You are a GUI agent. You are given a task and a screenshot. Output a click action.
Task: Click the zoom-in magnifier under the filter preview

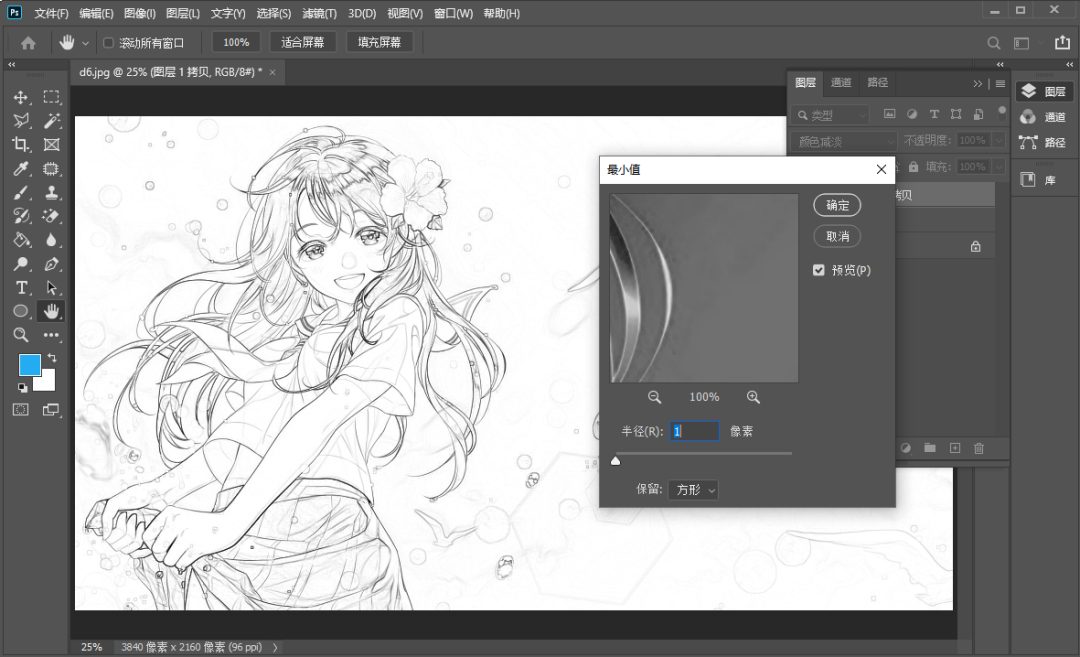click(753, 397)
